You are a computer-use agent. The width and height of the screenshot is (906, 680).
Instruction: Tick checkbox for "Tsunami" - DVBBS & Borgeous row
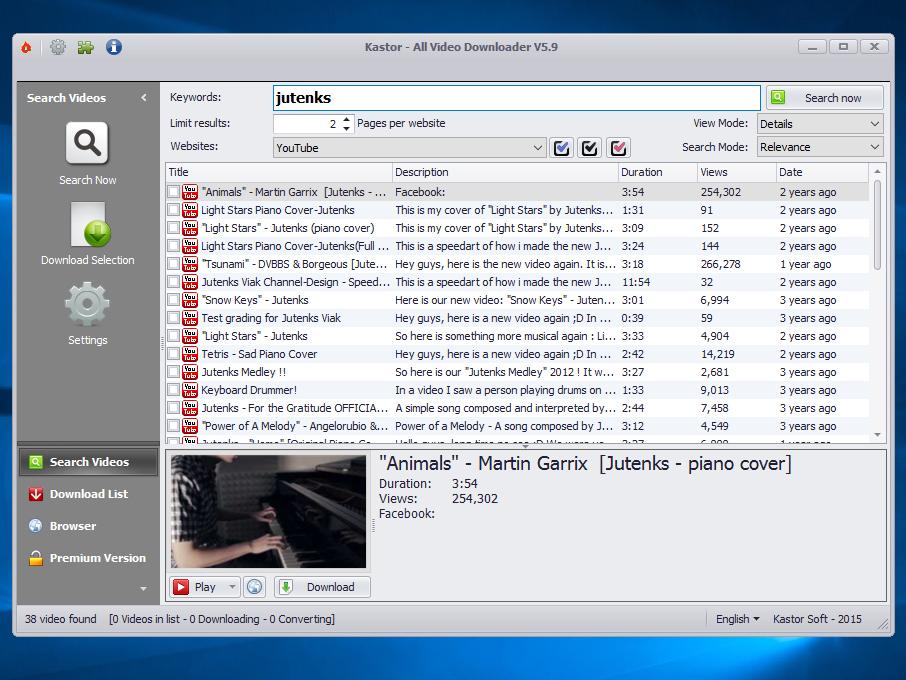(x=173, y=264)
